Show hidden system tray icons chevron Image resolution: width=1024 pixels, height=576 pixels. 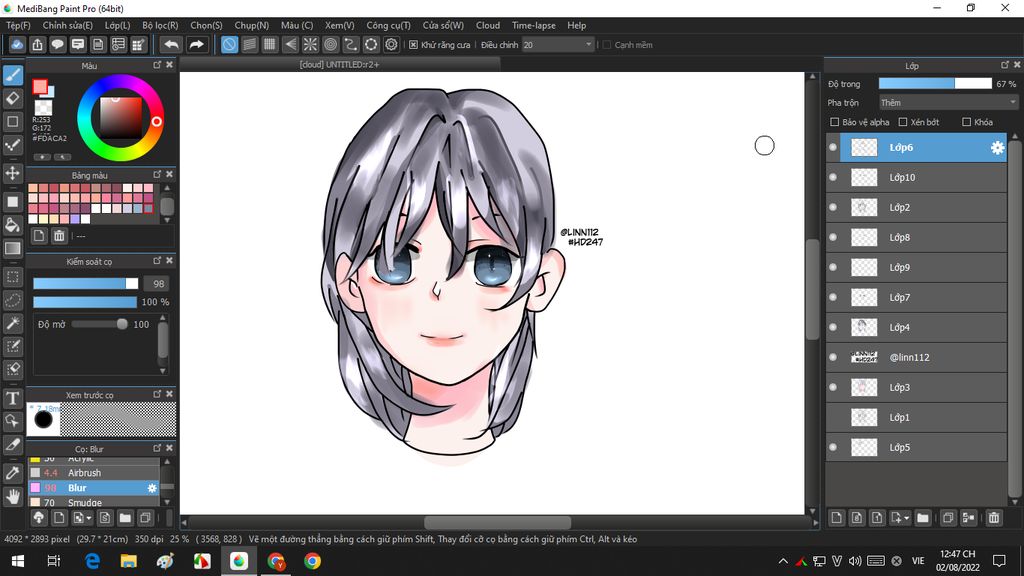(783, 561)
